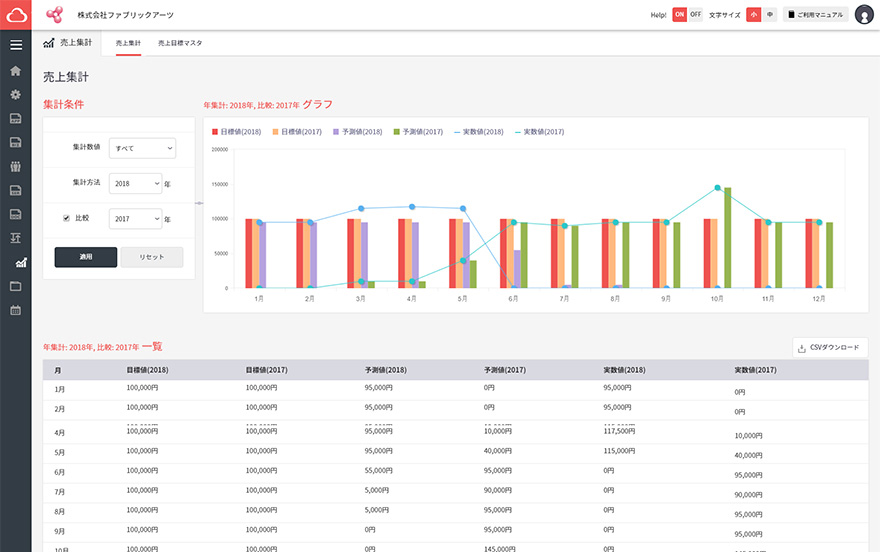Click the 実数値(2018) table column header
The image size is (880, 552).
pyautogui.click(x=624, y=370)
